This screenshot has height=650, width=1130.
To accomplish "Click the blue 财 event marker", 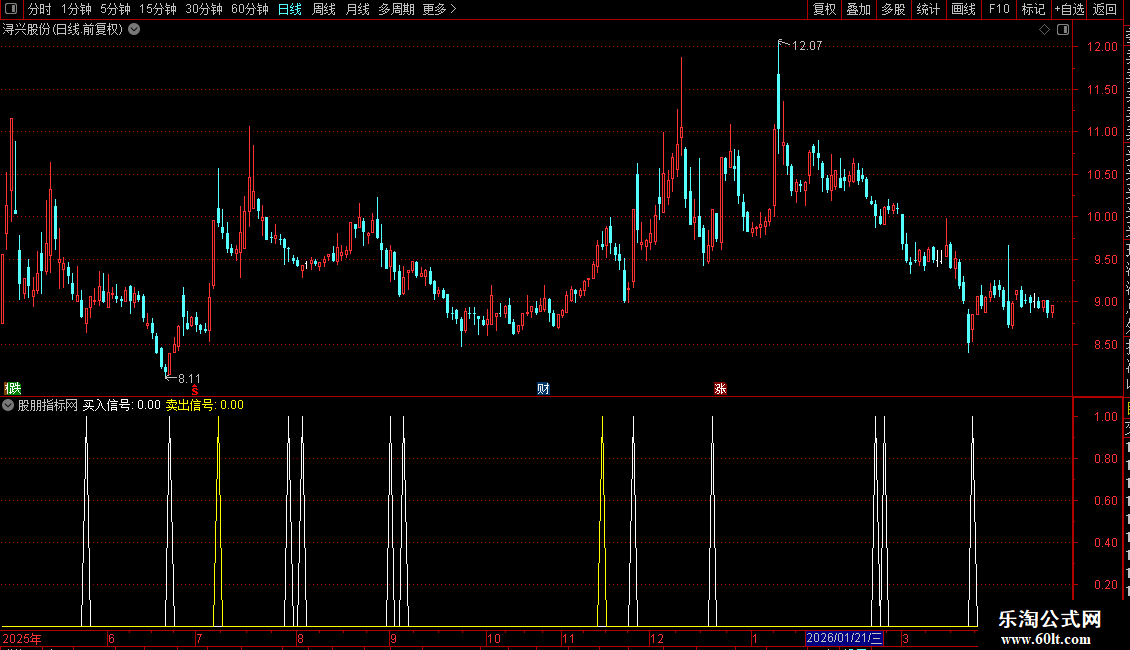I will [543, 388].
